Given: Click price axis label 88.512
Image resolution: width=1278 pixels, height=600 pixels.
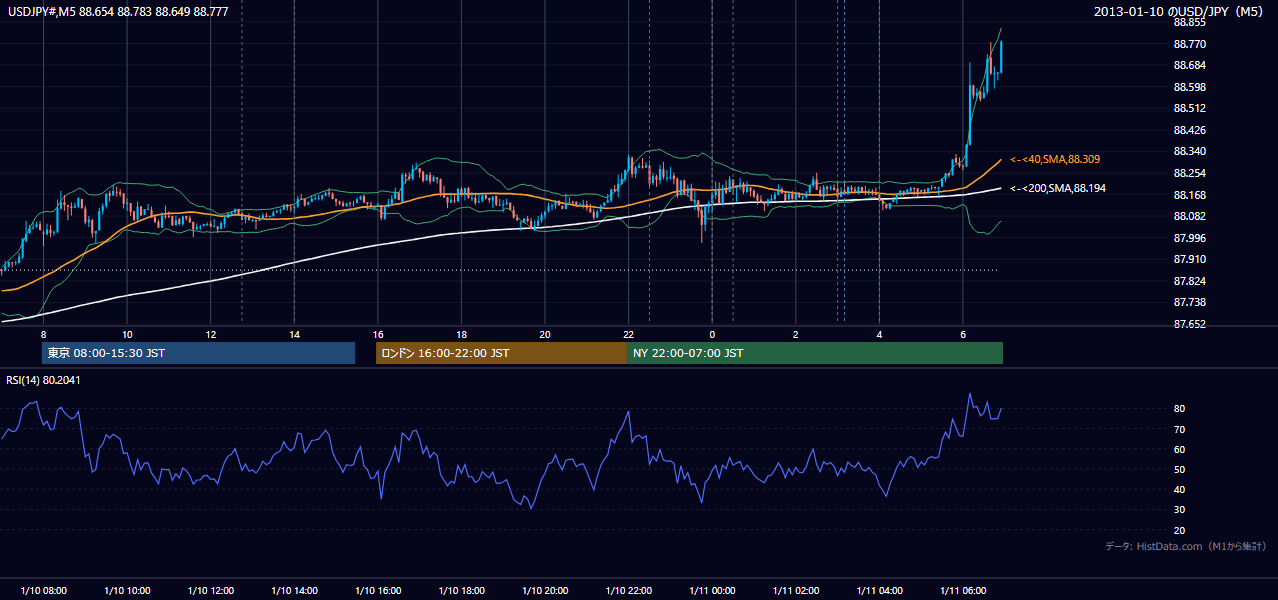Looking at the screenshot, I should coord(1191,108).
